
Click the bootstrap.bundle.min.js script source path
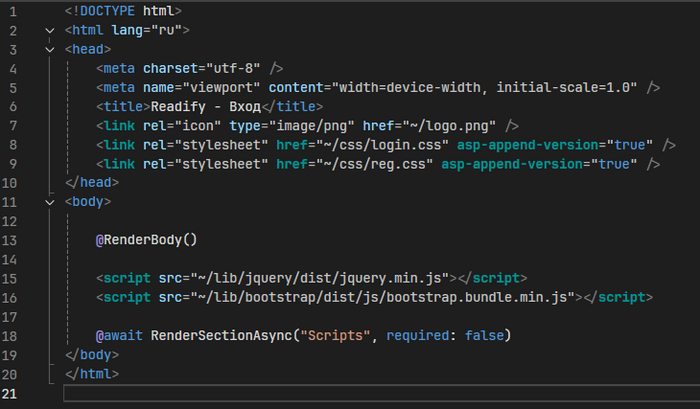[x=378, y=297]
